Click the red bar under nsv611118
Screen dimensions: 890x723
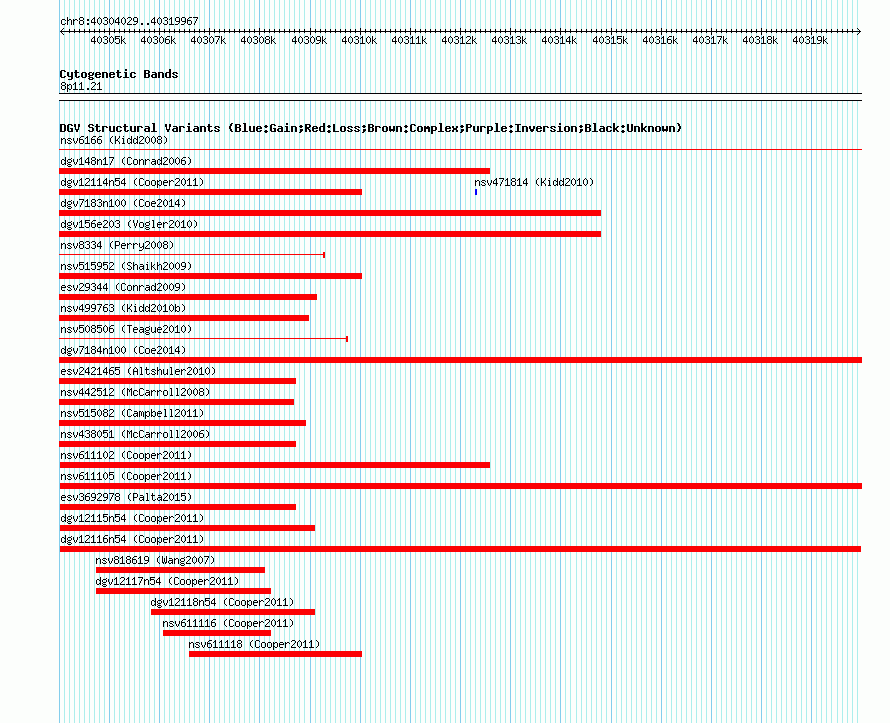click(x=275, y=654)
